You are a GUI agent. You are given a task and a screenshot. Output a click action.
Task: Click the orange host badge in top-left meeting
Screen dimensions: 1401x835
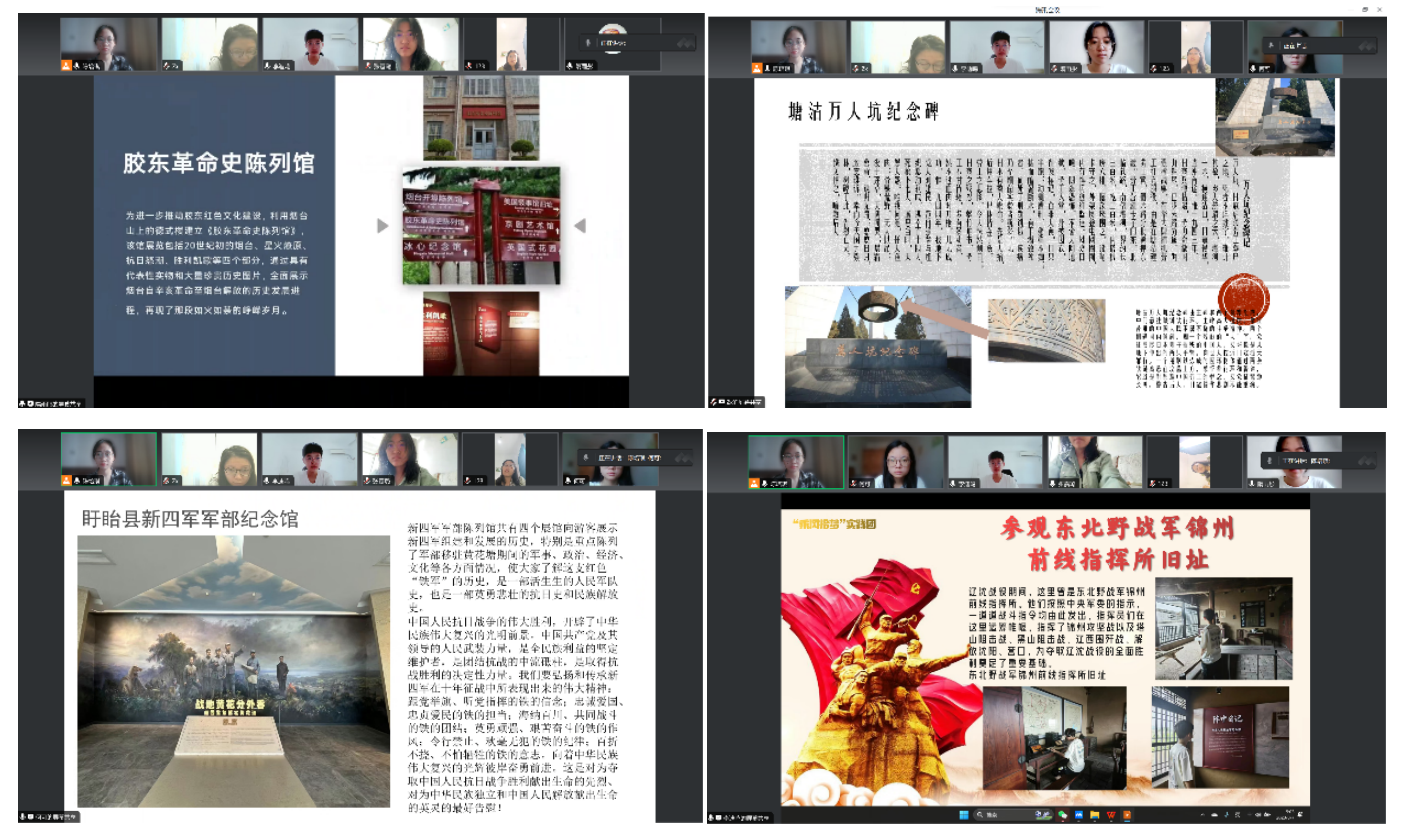click(67, 65)
